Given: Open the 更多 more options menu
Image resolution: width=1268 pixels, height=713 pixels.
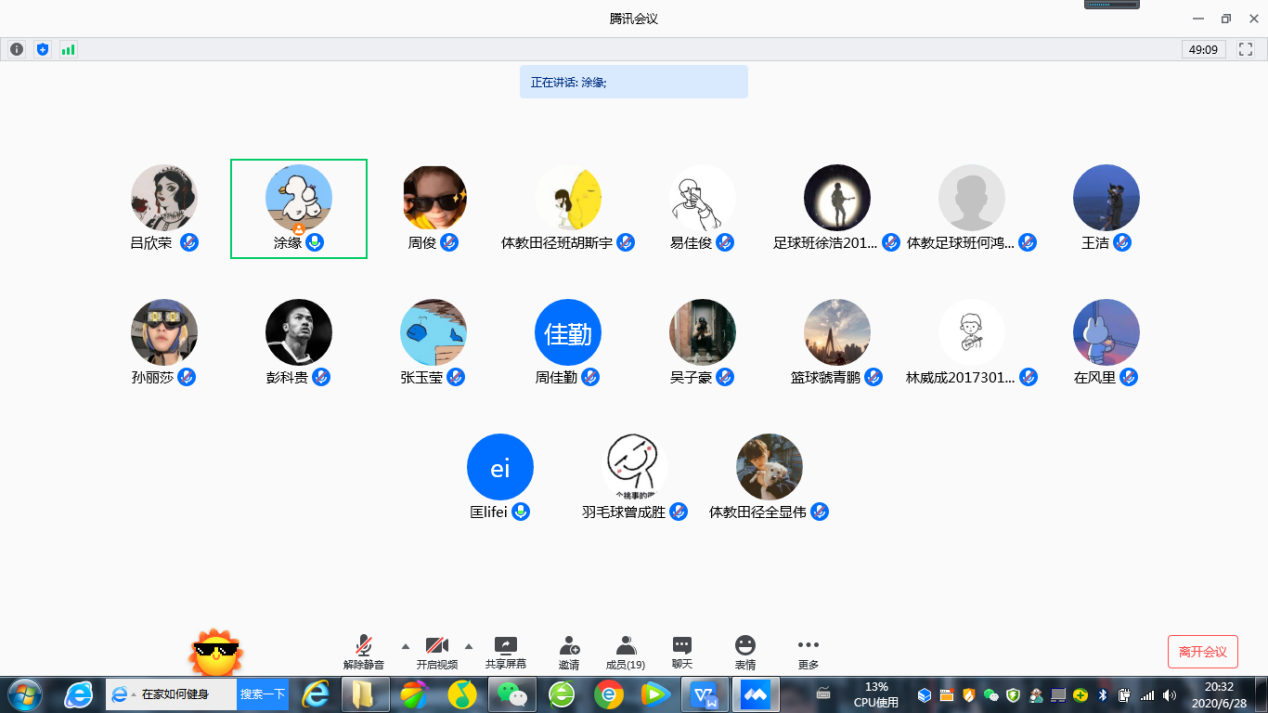Looking at the screenshot, I should tap(808, 651).
